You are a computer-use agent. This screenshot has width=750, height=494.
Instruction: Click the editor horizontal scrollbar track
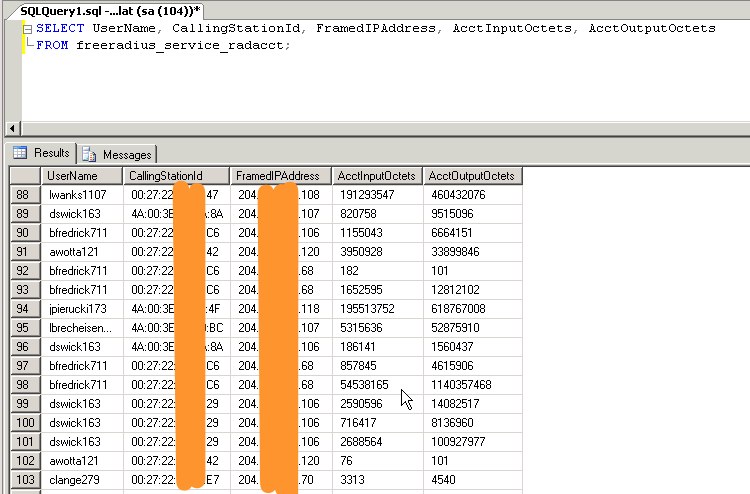pyautogui.click(x=386, y=128)
